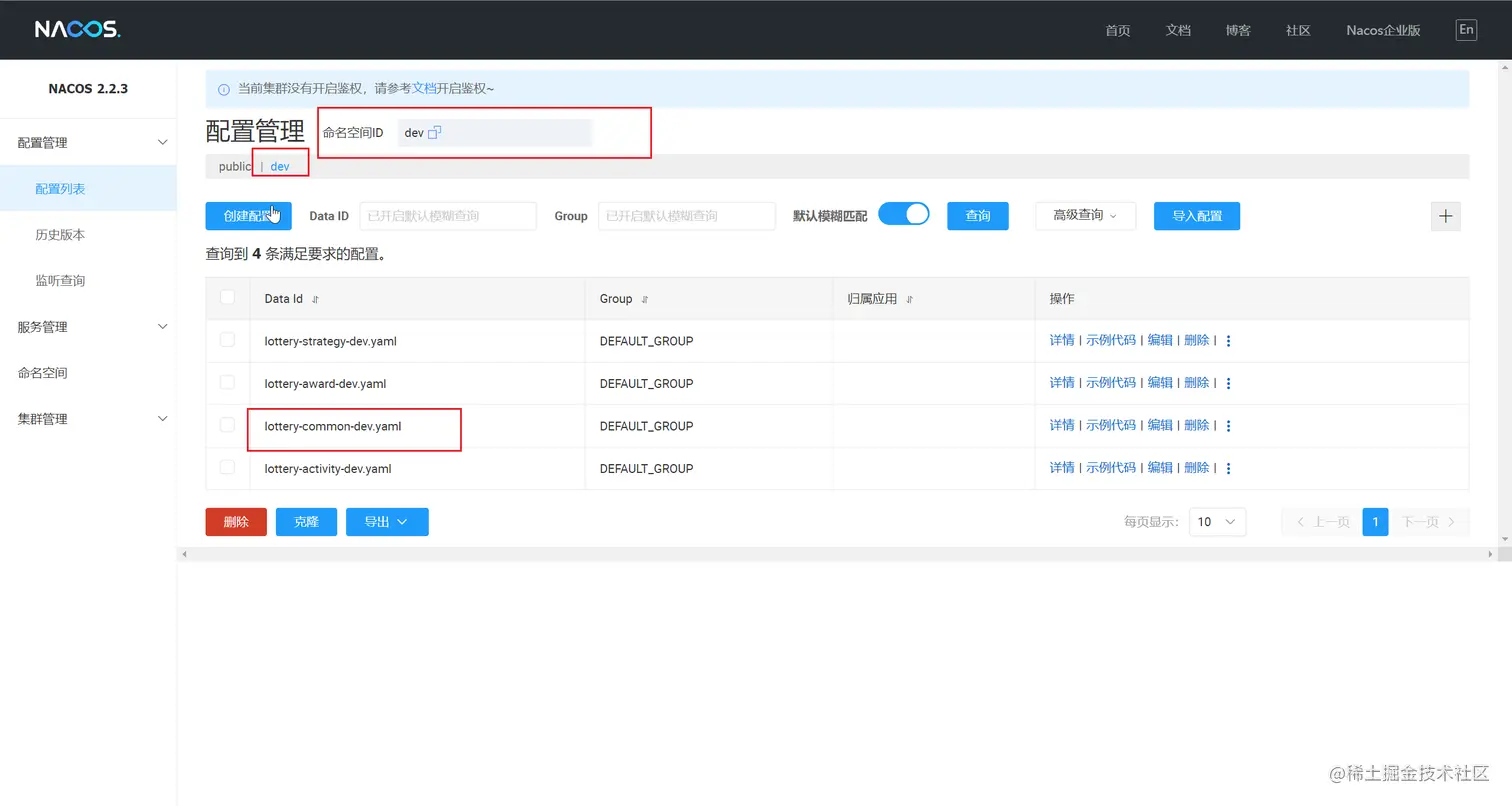Open 文档 in the top navigation
This screenshot has width=1512, height=806.
pyautogui.click(x=1178, y=30)
